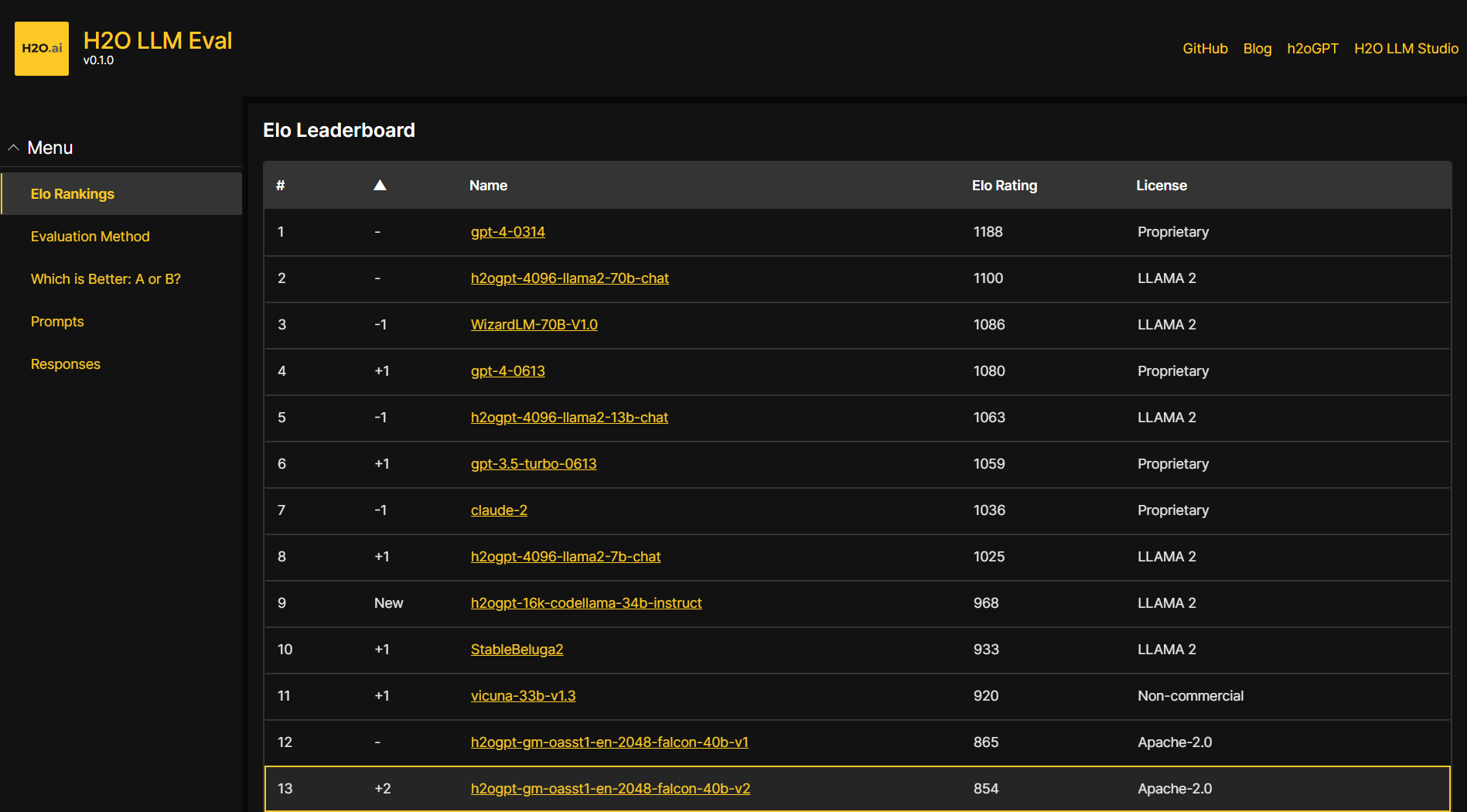Open the gpt-4-0314 model link

(508, 232)
